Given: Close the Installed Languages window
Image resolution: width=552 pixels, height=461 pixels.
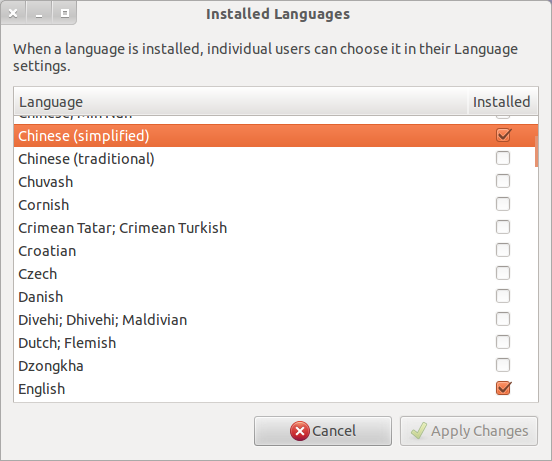Looking at the screenshot, I should point(13,13).
